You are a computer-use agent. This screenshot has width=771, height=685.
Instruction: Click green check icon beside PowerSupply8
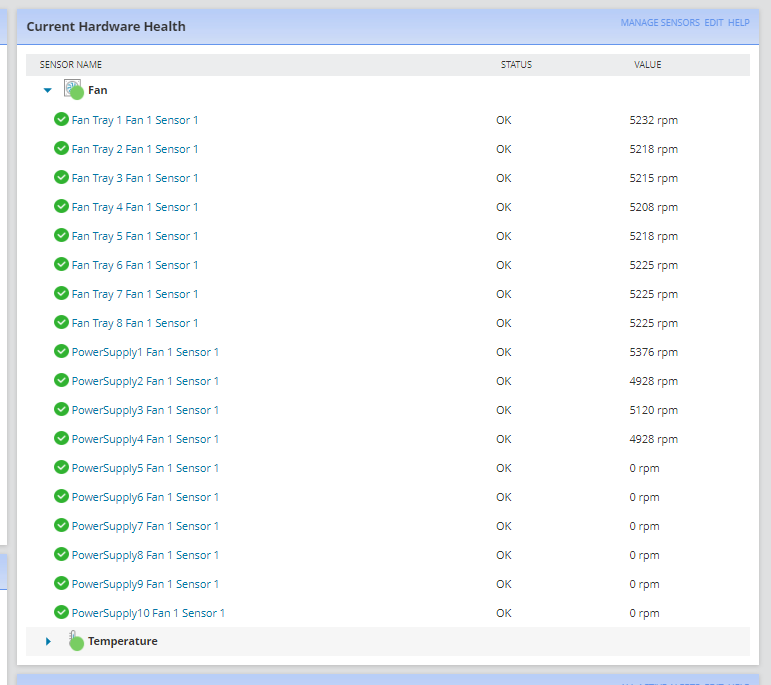[x=61, y=554]
